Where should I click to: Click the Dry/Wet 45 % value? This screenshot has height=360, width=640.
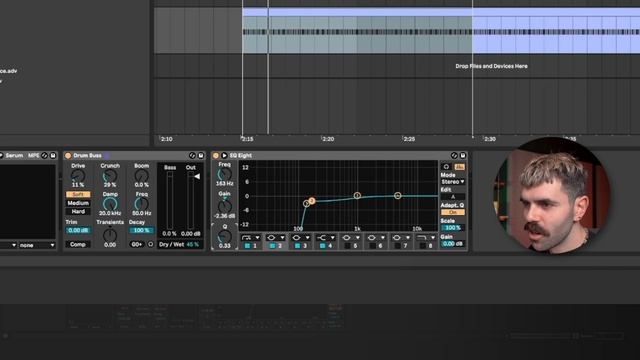[x=193, y=244]
